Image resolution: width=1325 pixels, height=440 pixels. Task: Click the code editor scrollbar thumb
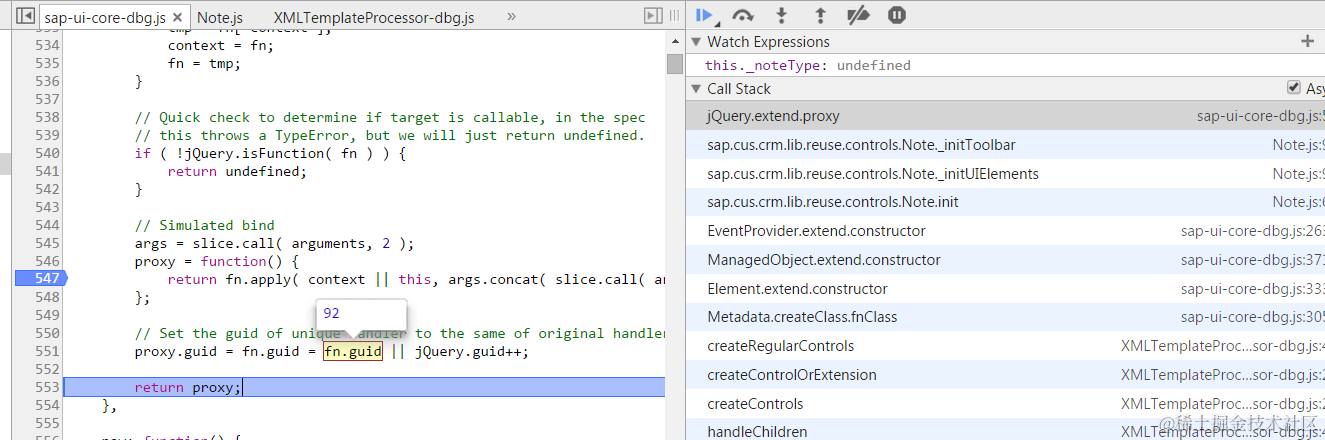pyautogui.click(x=675, y=63)
